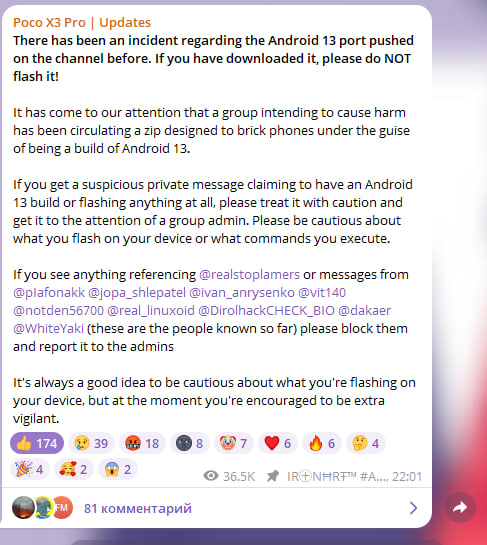Screen dimensions: 487x545
Task: Open the Poco X3 Pro | Updates channel
Action: click(x=82, y=22)
